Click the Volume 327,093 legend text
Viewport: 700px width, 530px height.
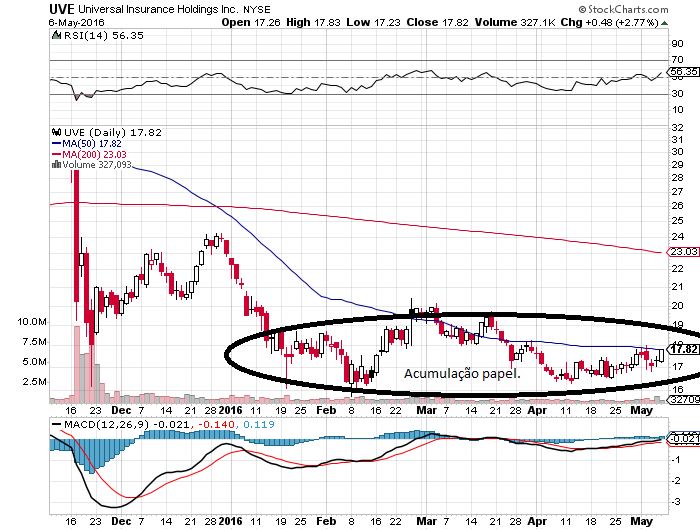pyautogui.click(x=97, y=165)
